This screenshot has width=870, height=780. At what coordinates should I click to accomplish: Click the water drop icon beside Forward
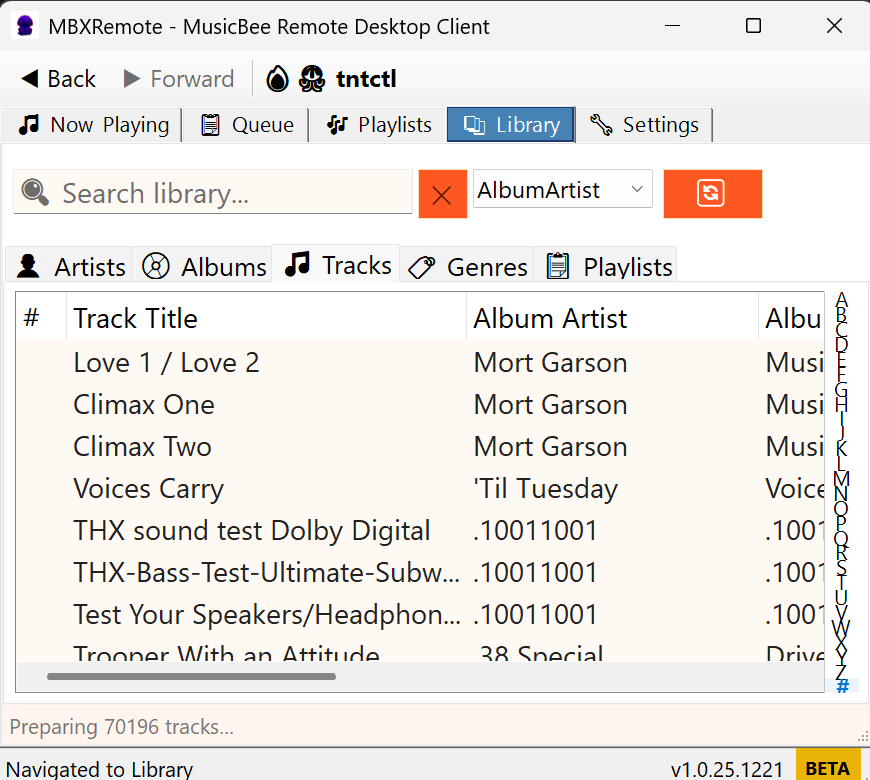[278, 79]
